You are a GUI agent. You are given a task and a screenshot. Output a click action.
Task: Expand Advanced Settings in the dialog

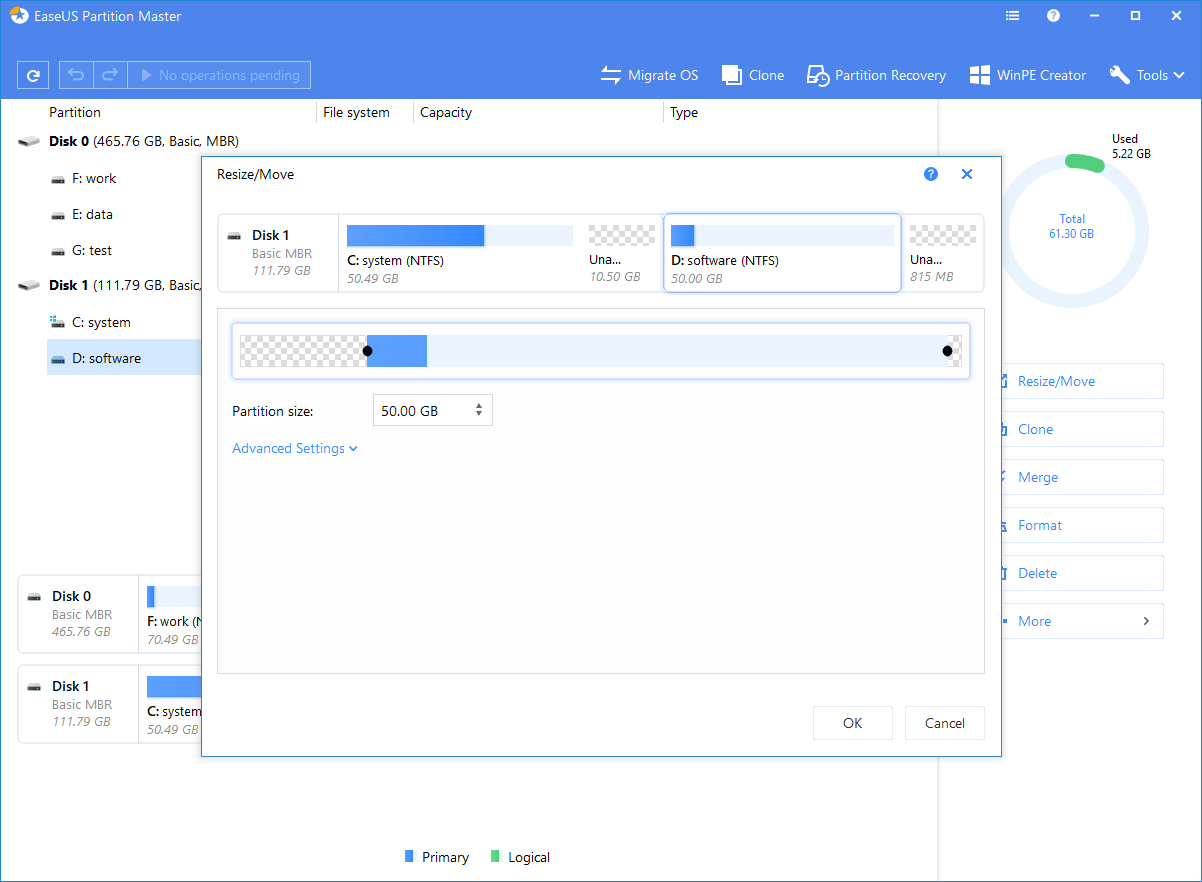click(294, 448)
